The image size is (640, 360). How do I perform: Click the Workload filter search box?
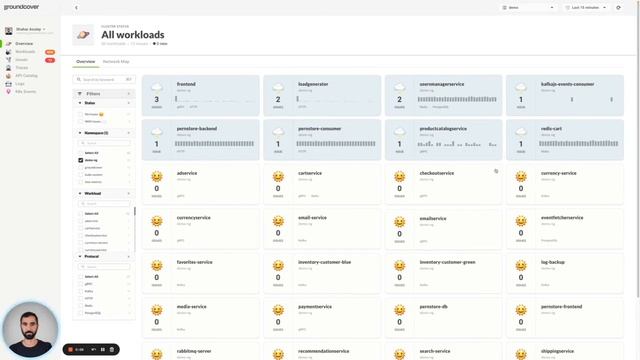pyautogui.click(x=104, y=204)
